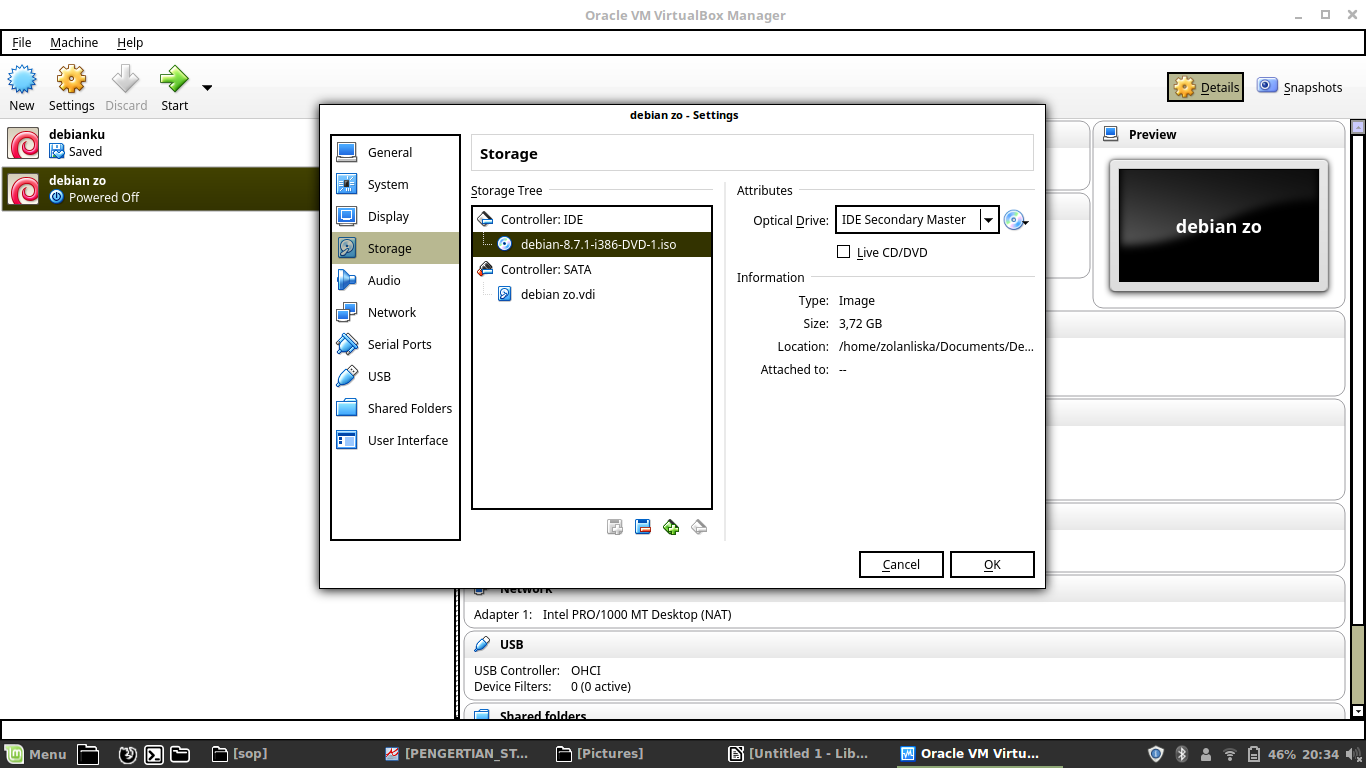
Task: Enable the Live CD/DVD checkbox
Action: pyautogui.click(x=843, y=252)
